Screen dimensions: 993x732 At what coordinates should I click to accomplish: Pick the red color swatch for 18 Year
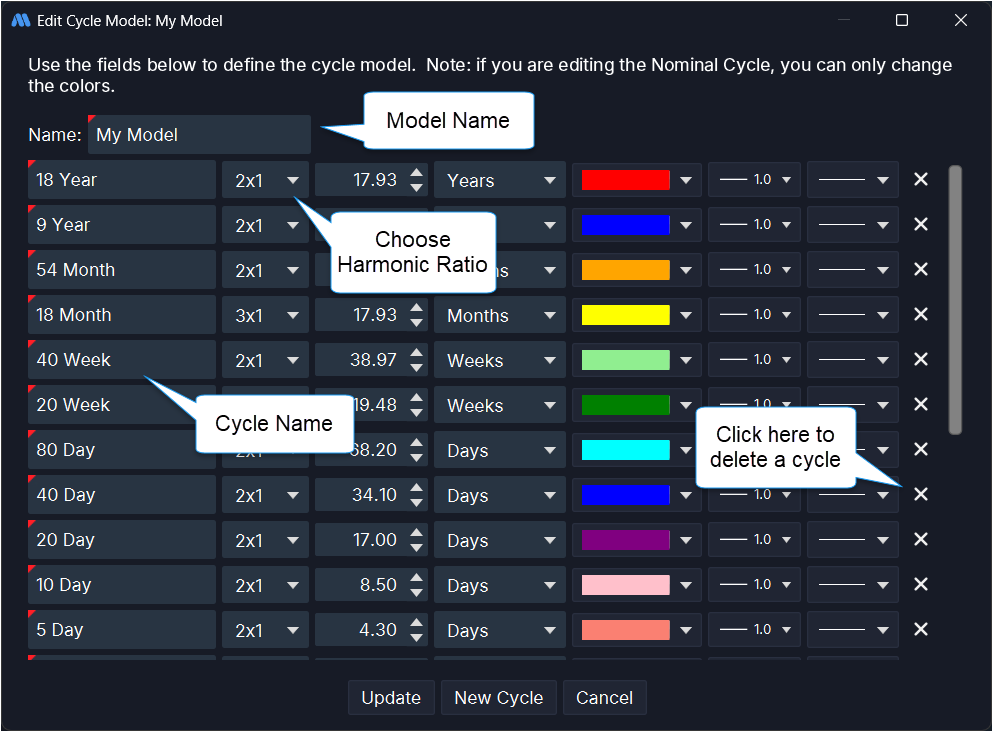(626, 180)
